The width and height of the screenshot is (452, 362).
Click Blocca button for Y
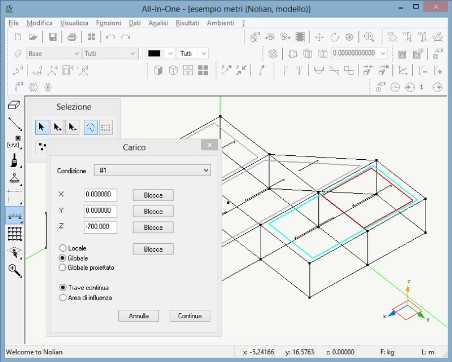[x=153, y=211]
